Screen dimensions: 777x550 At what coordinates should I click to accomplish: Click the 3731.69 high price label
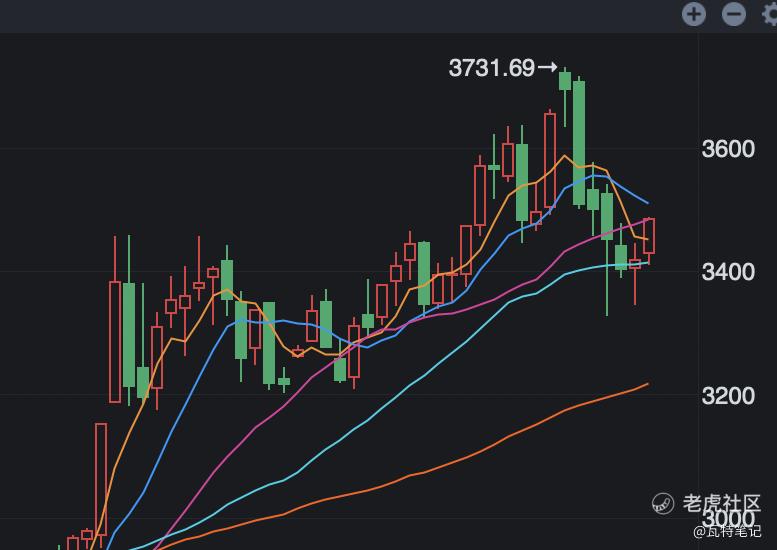point(491,68)
